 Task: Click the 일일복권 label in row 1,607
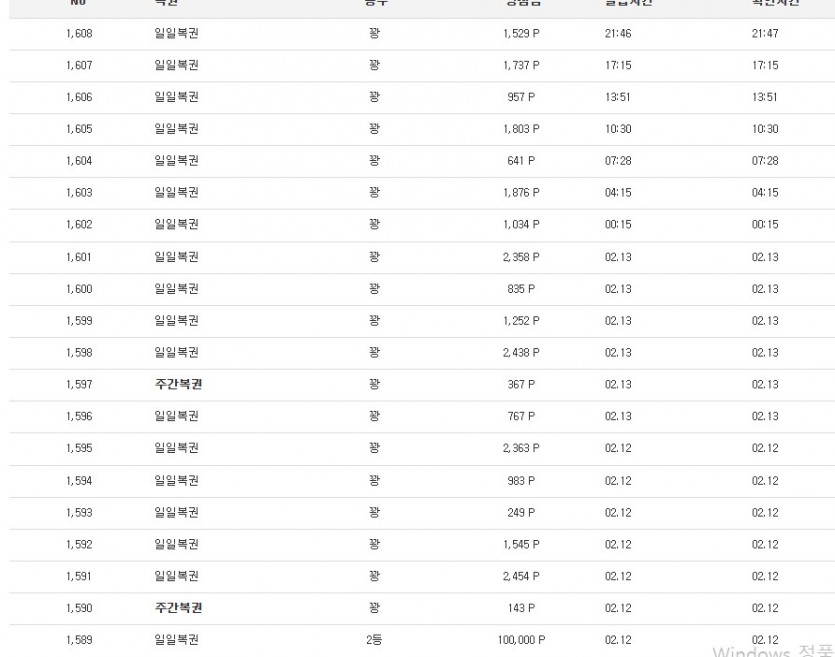pos(176,65)
